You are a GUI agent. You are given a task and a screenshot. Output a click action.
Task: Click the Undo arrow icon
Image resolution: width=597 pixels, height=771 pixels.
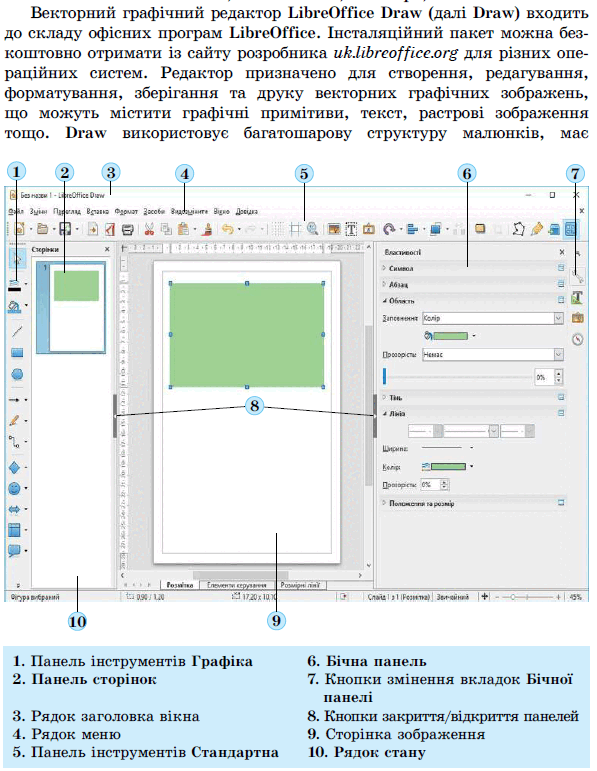click(227, 229)
